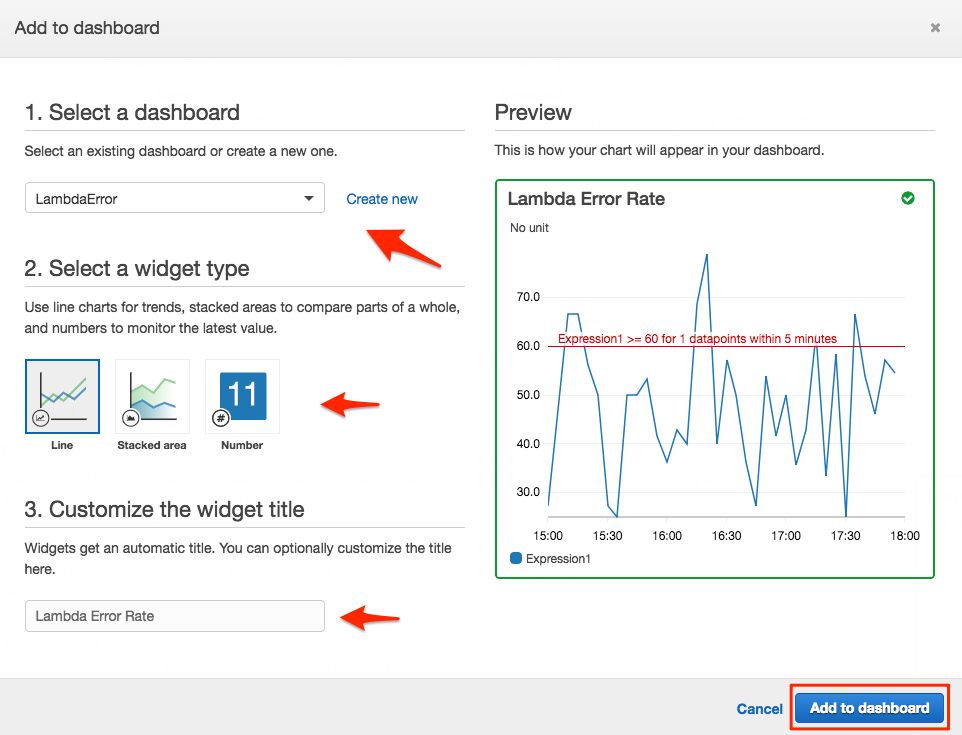
Task: Click the 18:00 time axis label
Action: tap(905, 536)
